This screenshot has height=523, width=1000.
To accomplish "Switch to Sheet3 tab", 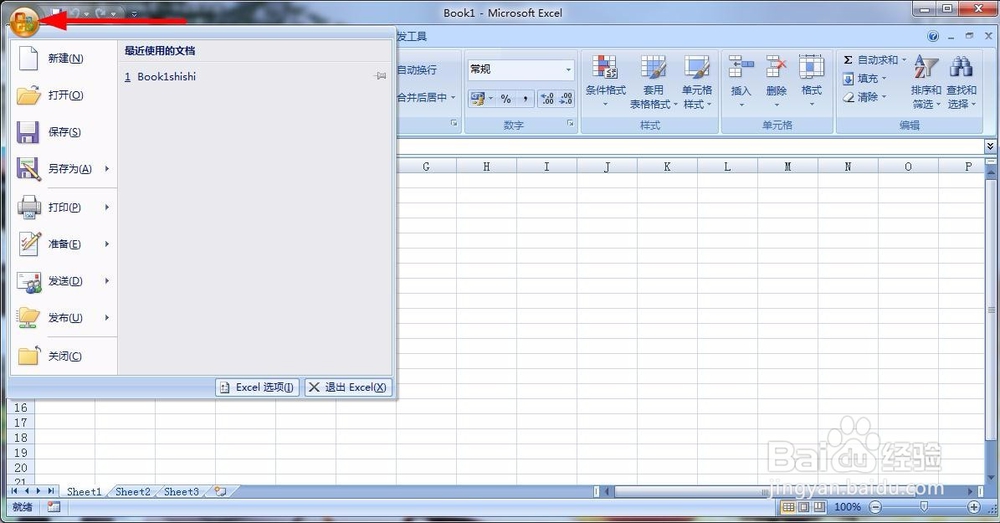I will coord(181,492).
